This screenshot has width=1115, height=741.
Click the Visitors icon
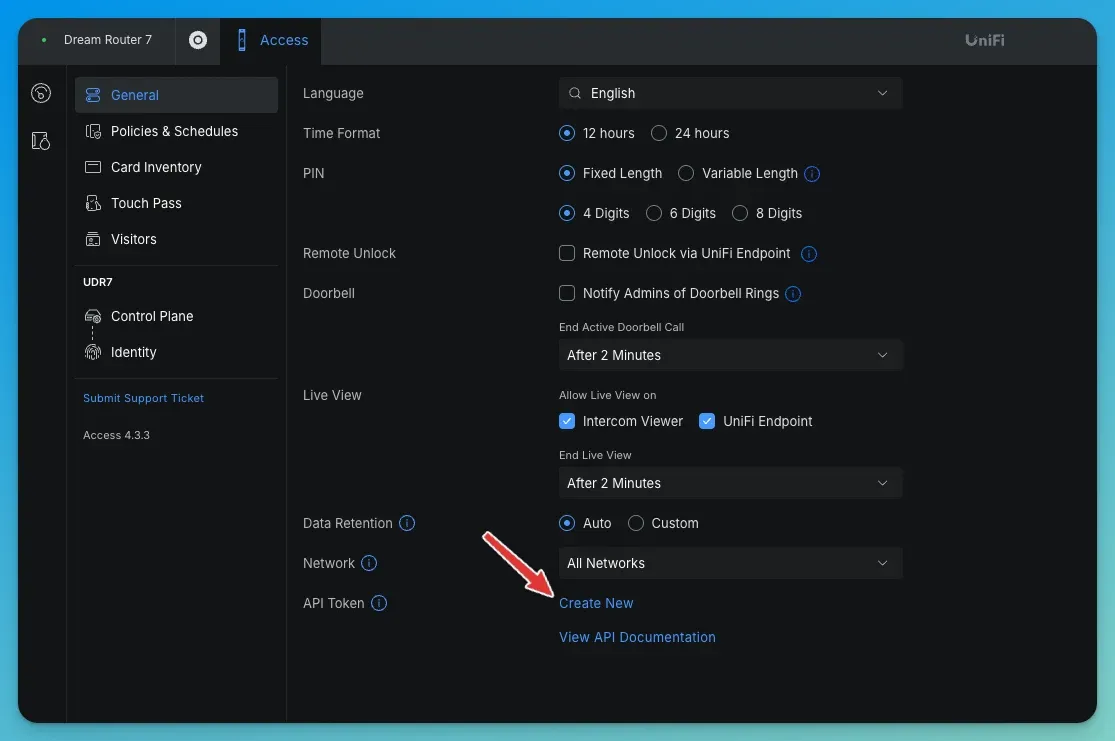pos(93,239)
